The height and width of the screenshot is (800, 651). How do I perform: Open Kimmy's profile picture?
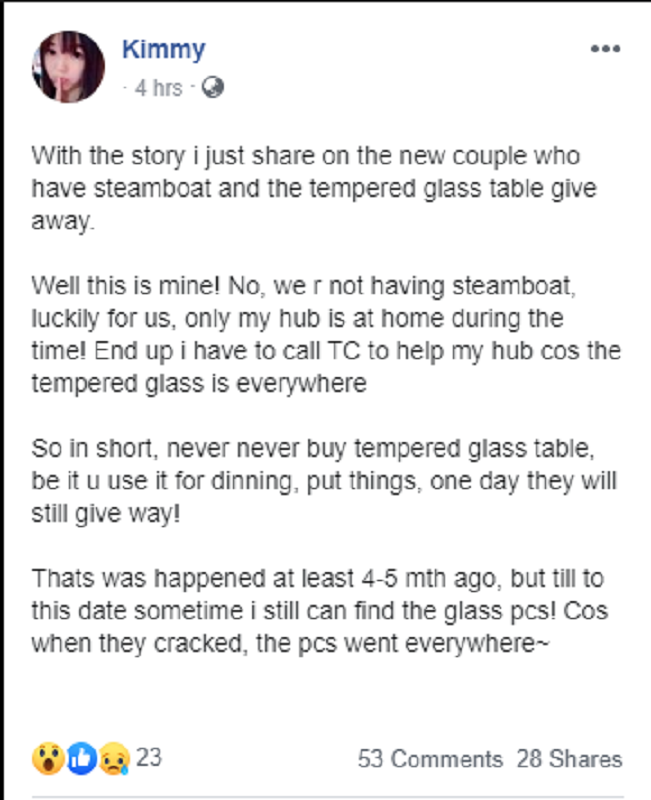click(x=65, y=65)
